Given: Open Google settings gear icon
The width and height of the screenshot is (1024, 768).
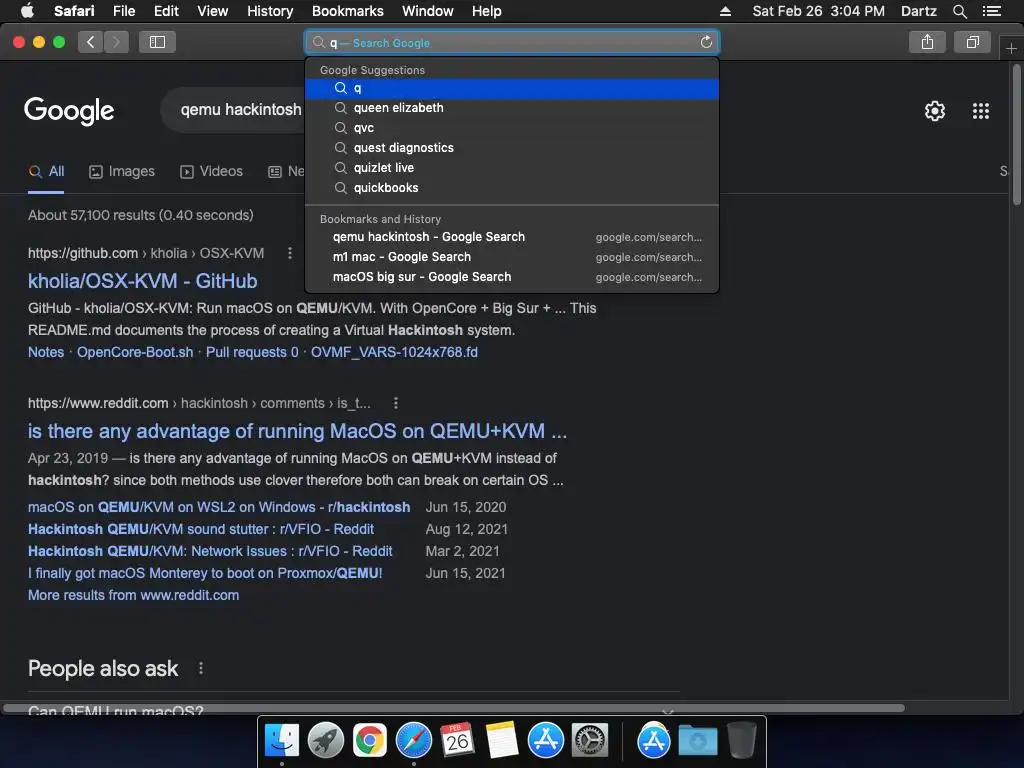Looking at the screenshot, I should tap(935, 111).
